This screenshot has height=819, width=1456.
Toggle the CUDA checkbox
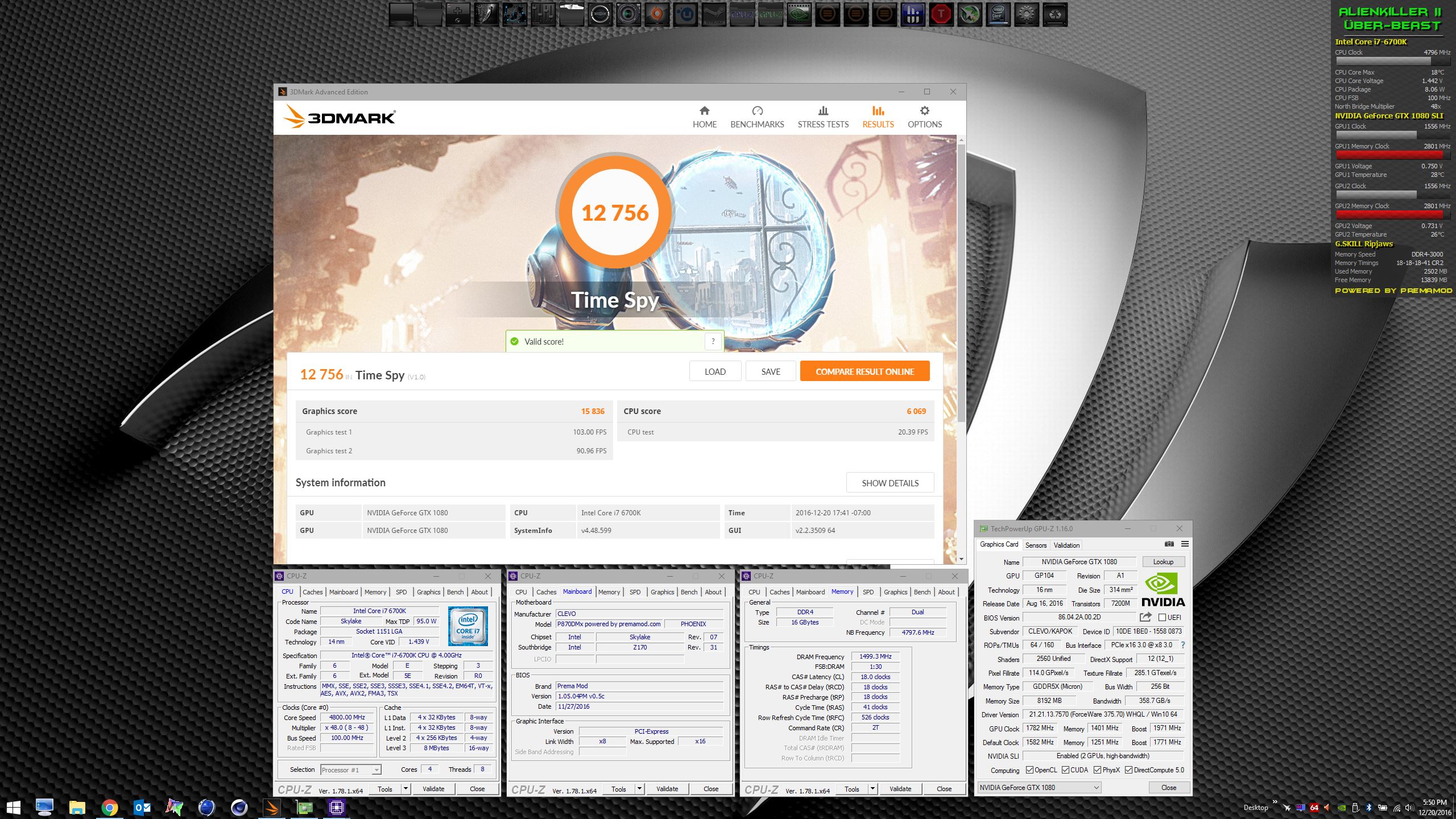tap(1065, 770)
